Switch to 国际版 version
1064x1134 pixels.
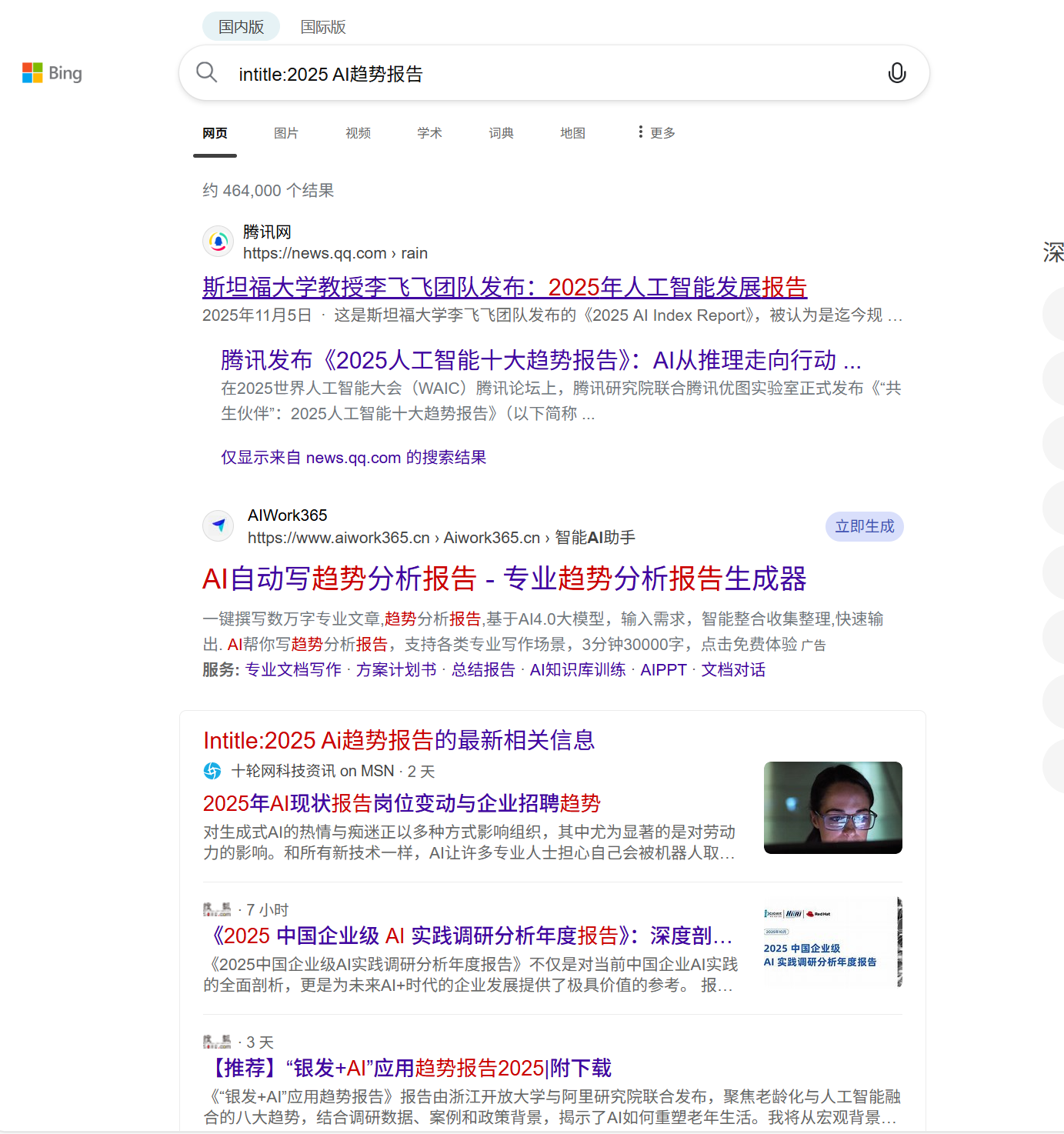[x=322, y=26]
